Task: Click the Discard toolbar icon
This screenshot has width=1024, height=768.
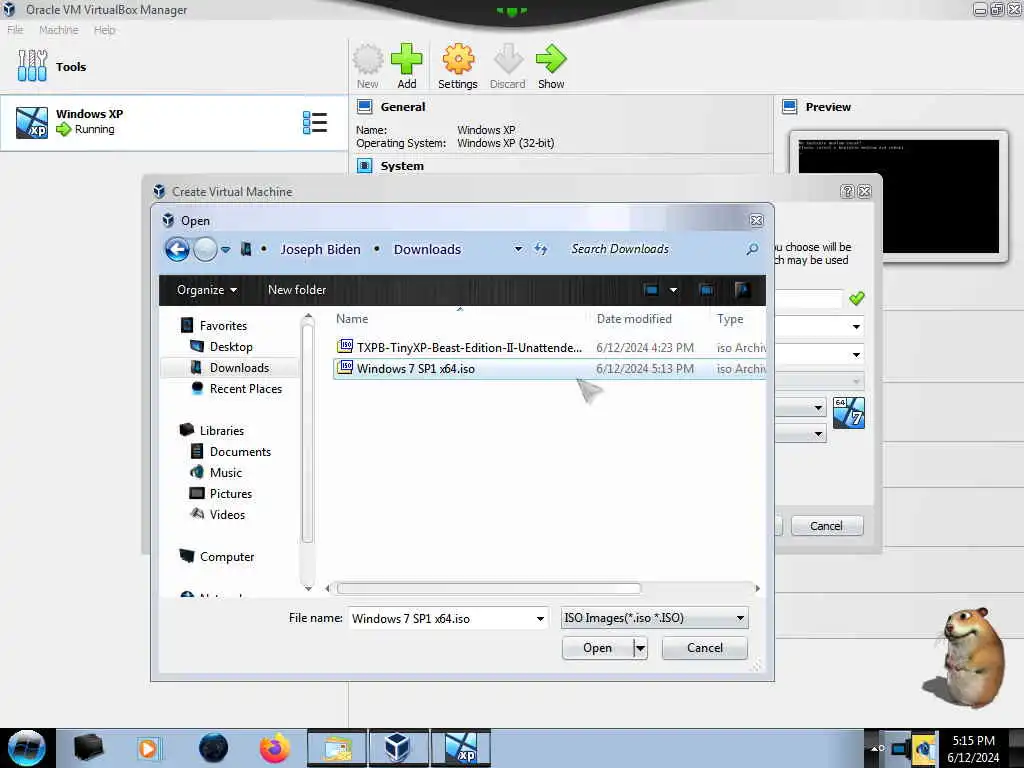Action: (507, 59)
